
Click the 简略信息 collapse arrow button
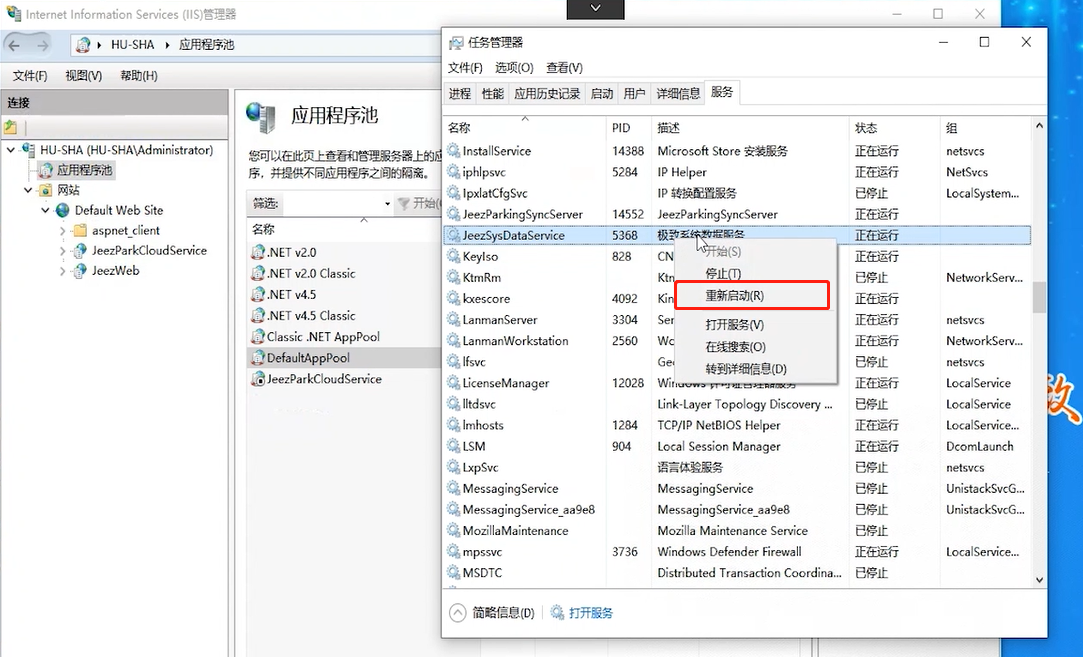457,613
